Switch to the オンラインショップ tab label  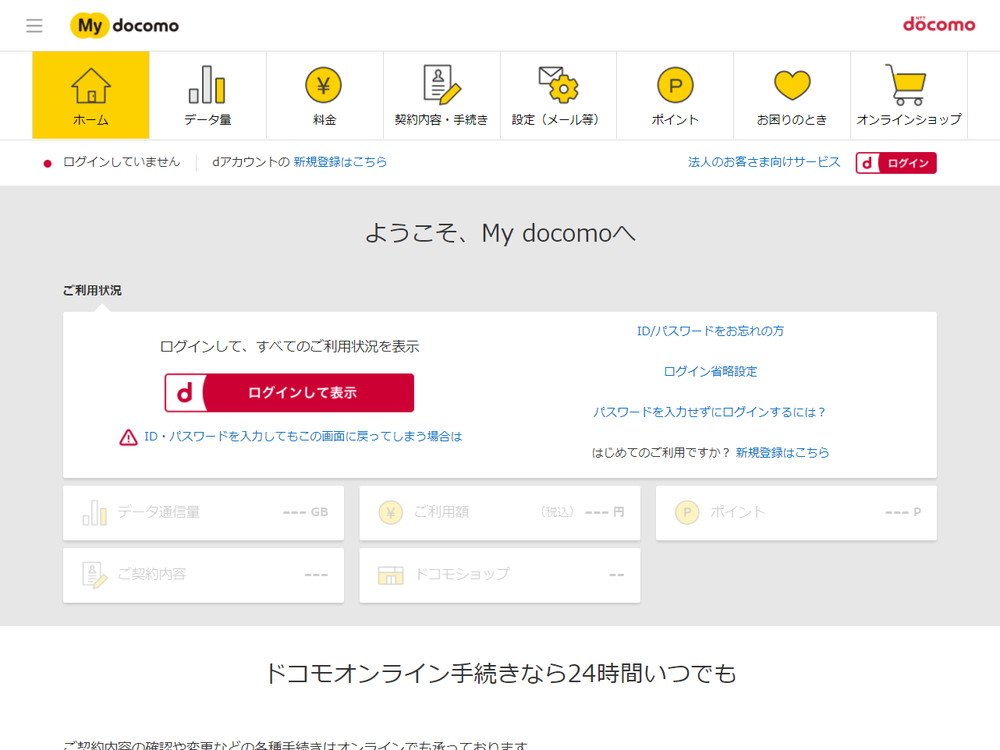coord(909,119)
